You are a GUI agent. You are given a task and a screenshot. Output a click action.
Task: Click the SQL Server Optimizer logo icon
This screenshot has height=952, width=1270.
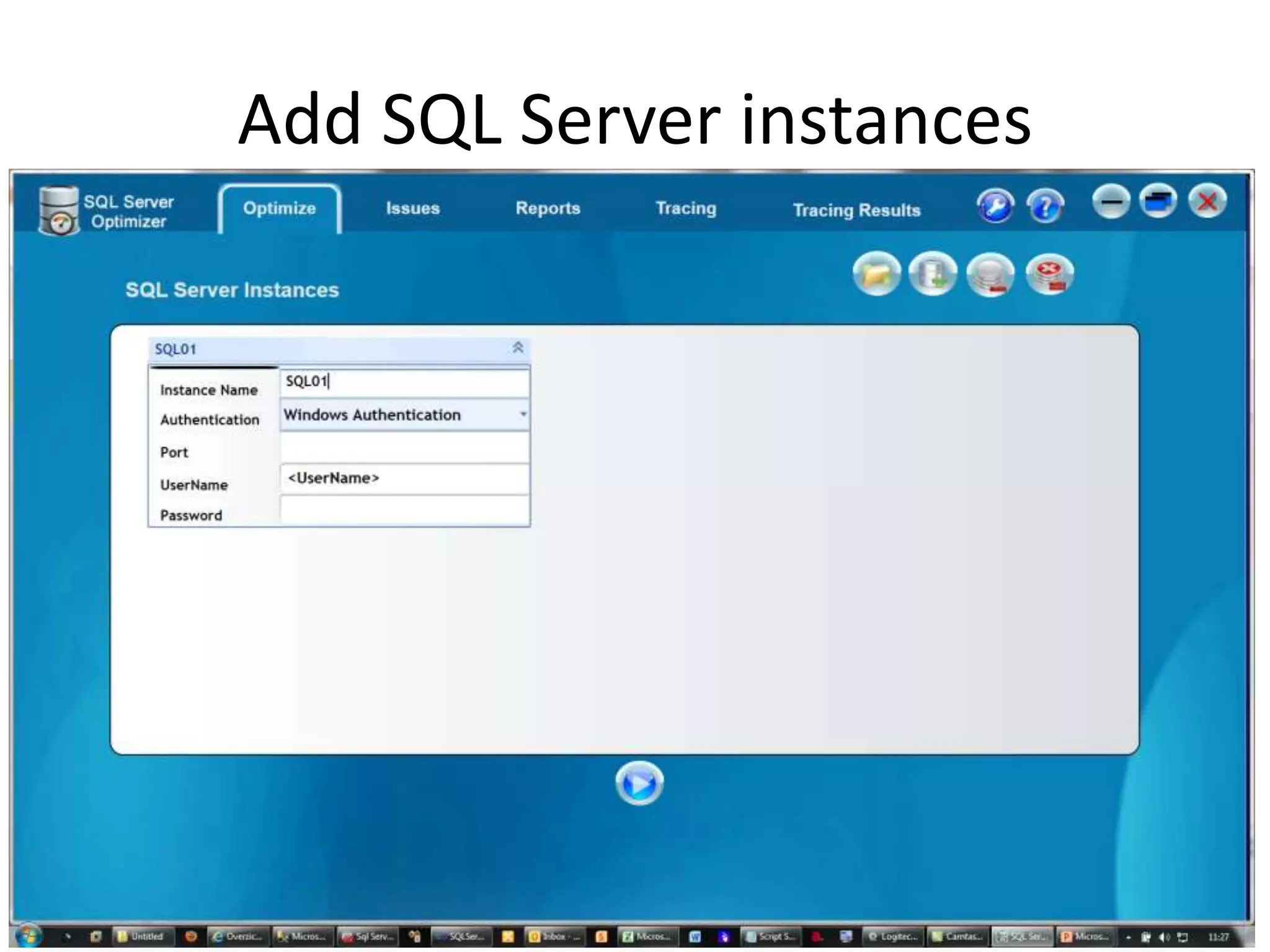click(x=59, y=210)
